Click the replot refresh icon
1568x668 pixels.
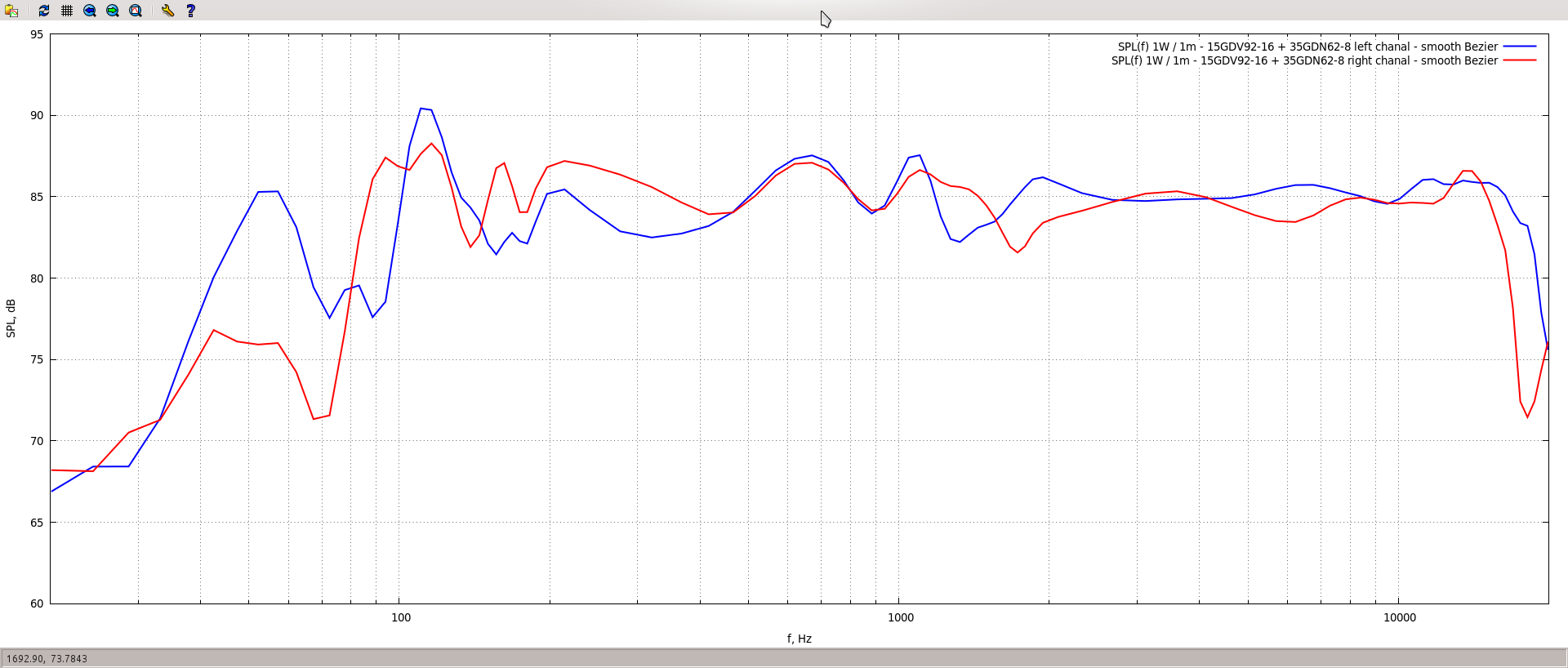[x=44, y=11]
